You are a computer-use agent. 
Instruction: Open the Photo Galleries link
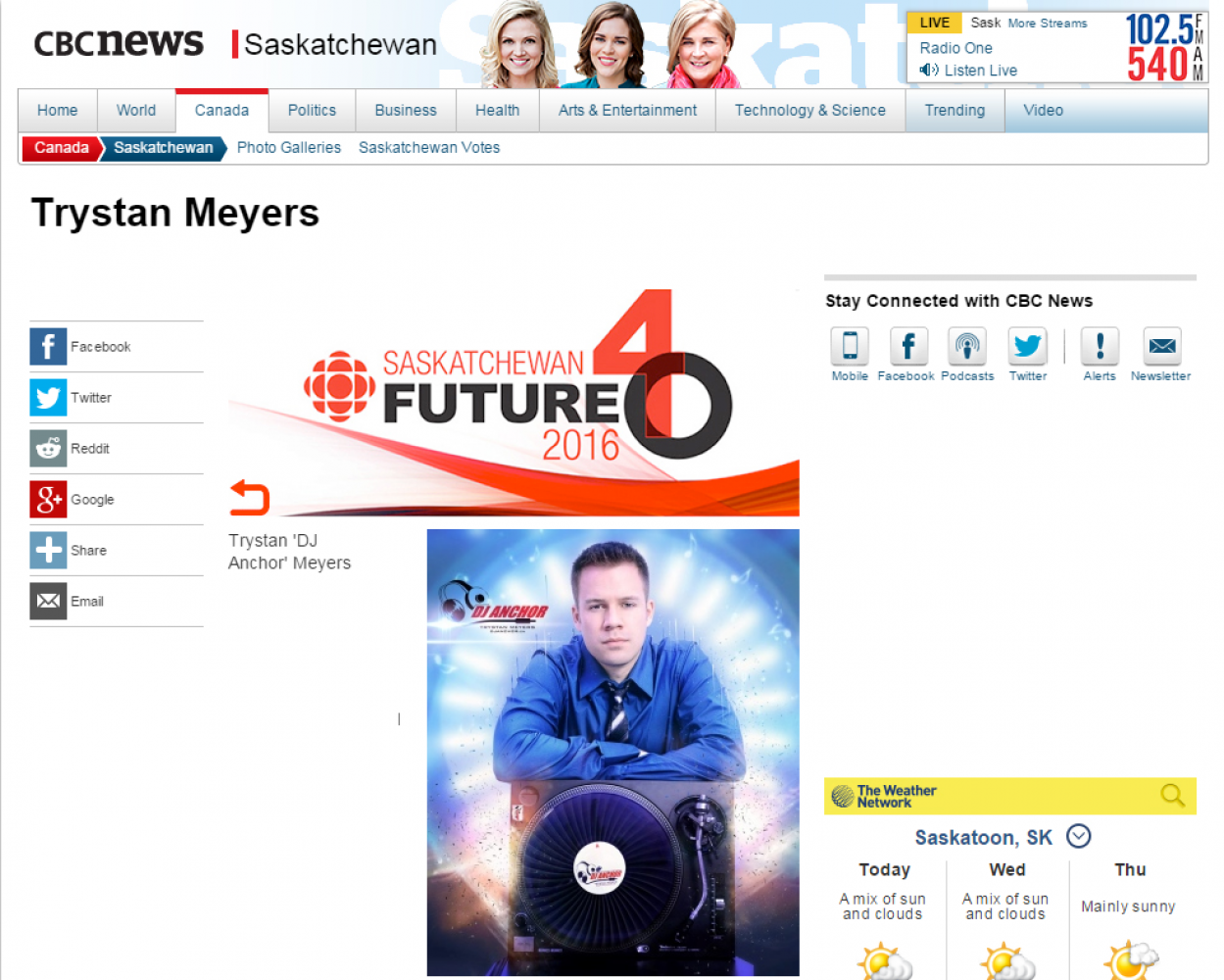point(289,148)
